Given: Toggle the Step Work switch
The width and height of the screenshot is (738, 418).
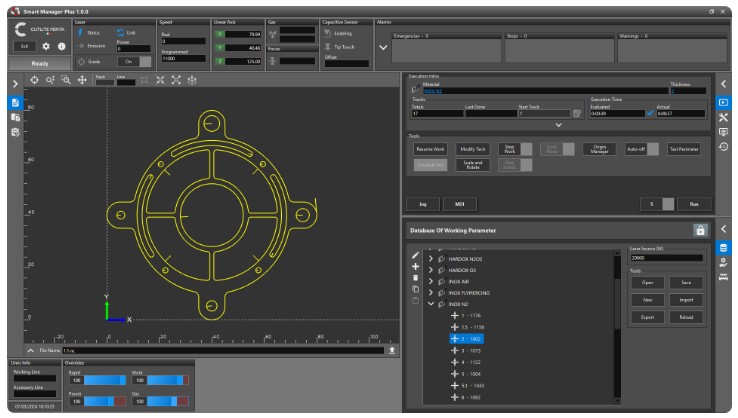Looking at the screenshot, I should tap(515, 149).
